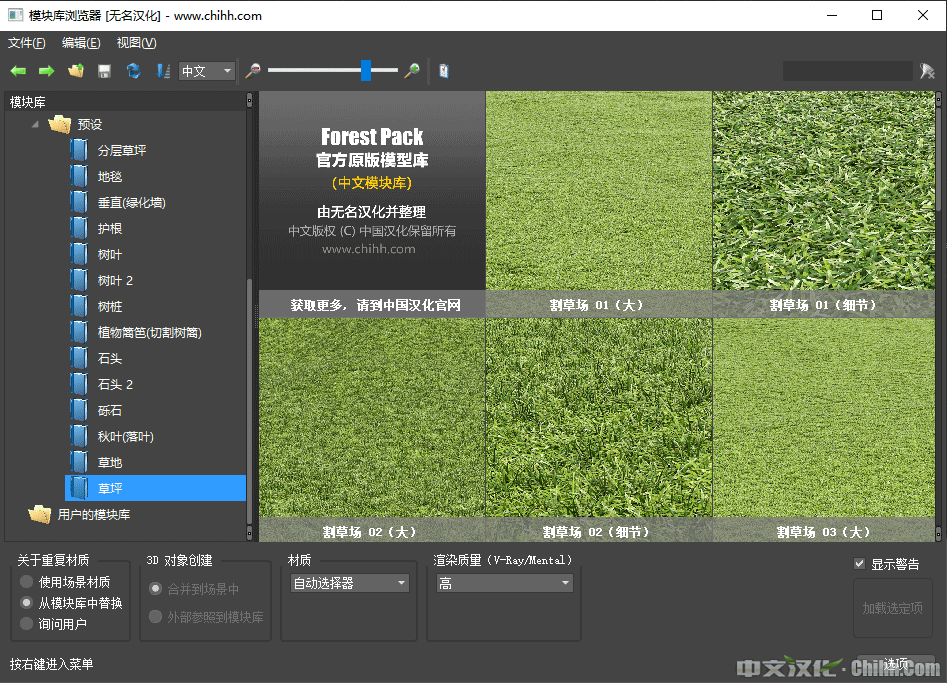The height and width of the screenshot is (683, 947).
Task: Click the green back arrow
Action: [18, 71]
